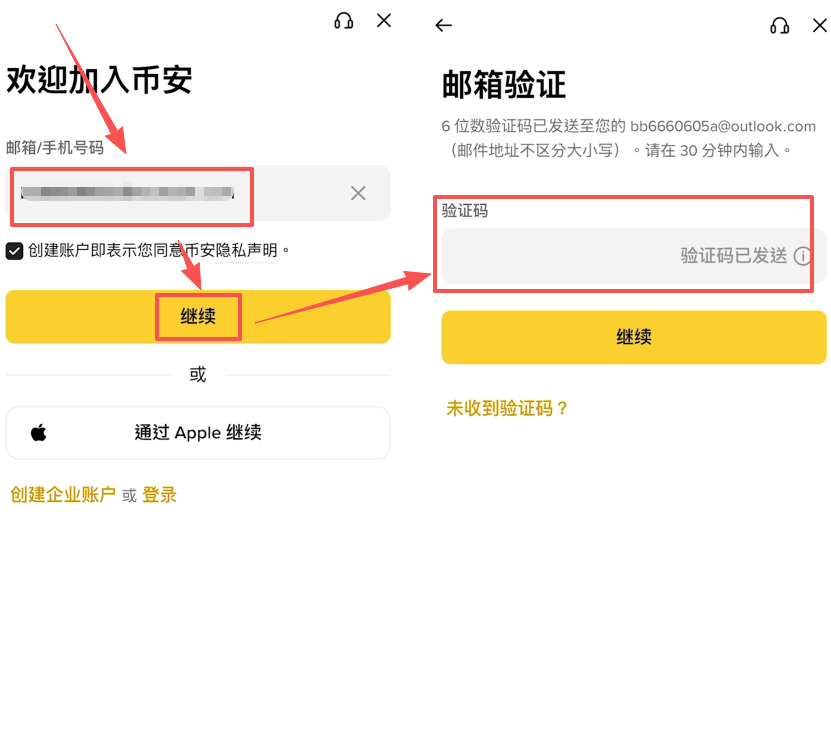Open headset support on email verification screen
Screen dimensions: 831x745
(x=780, y=25)
